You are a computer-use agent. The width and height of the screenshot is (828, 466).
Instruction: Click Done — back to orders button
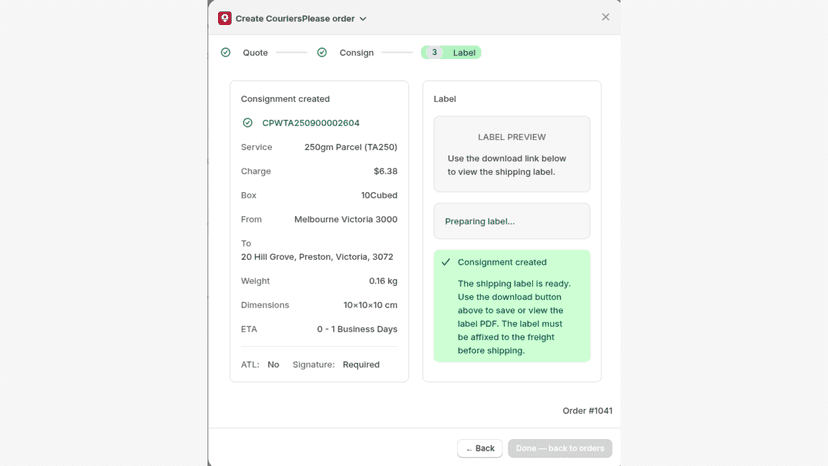coord(560,448)
